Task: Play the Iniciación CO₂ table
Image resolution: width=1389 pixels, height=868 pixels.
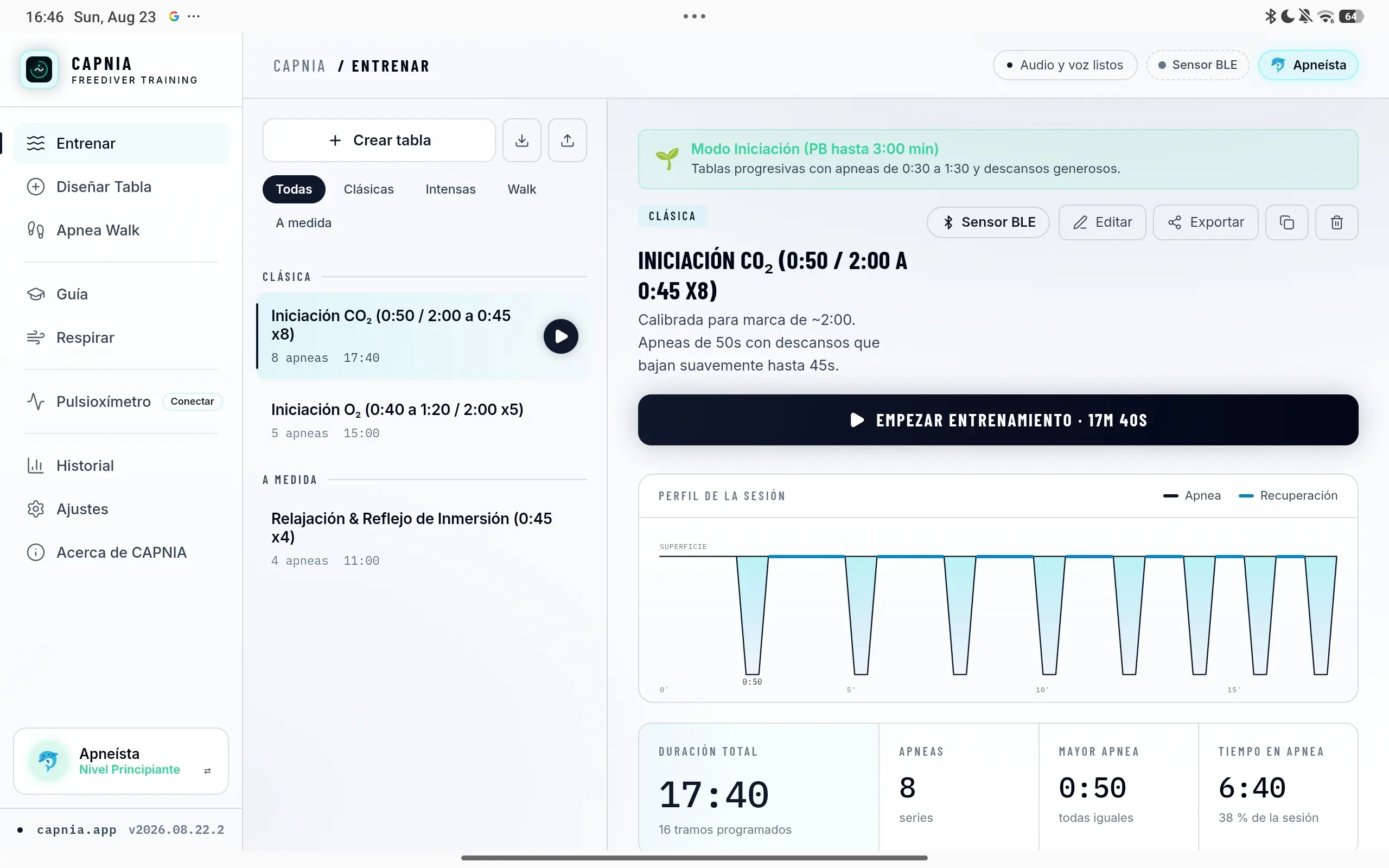Action: click(561, 336)
